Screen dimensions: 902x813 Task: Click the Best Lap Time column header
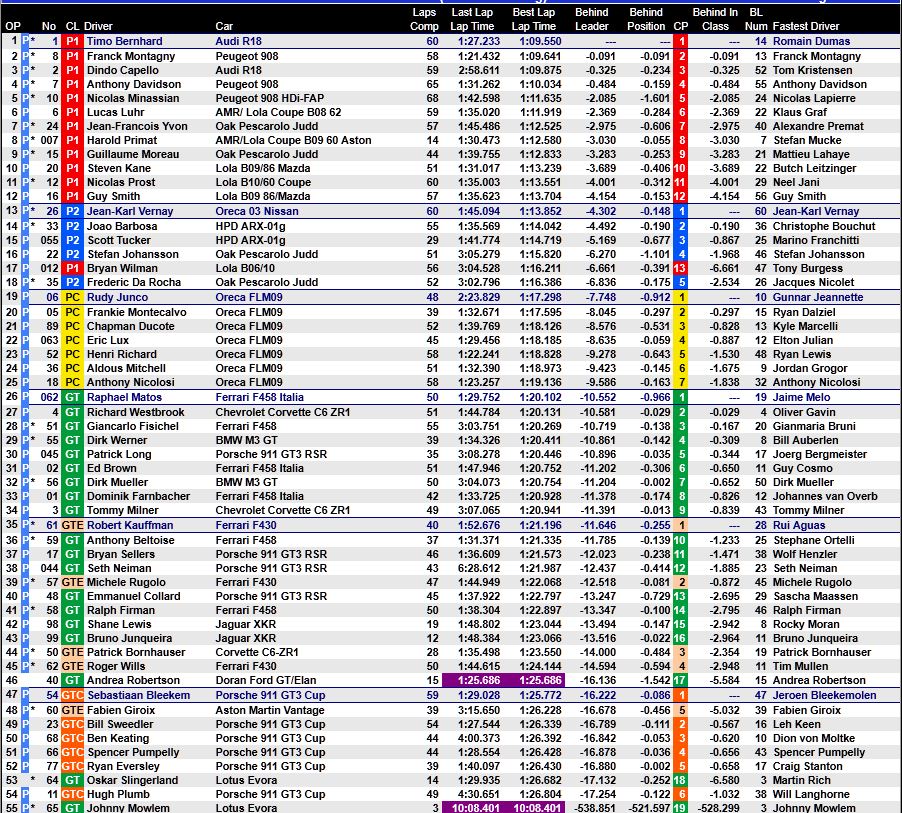point(533,19)
